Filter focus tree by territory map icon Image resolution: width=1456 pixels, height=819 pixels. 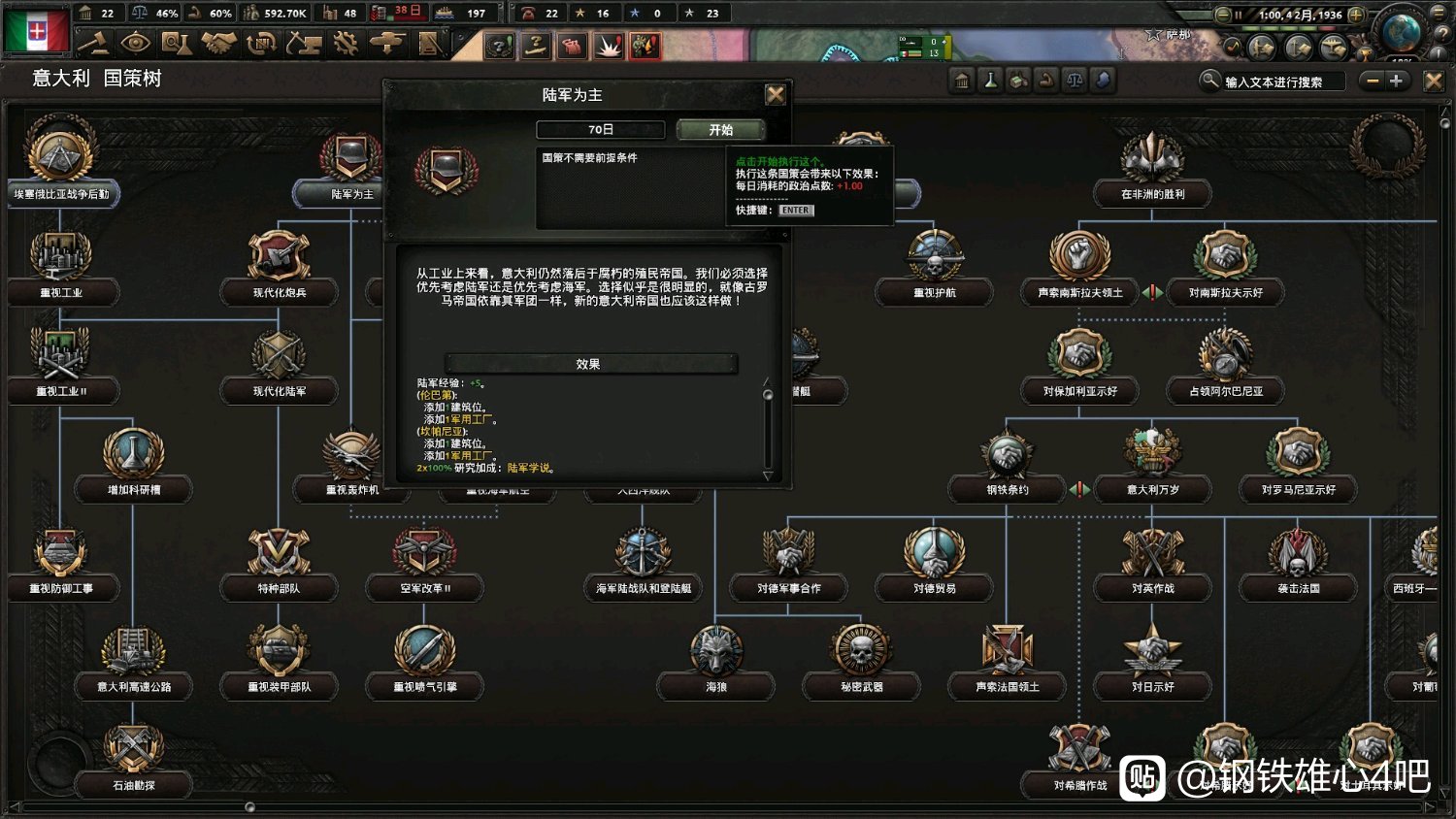1103,81
